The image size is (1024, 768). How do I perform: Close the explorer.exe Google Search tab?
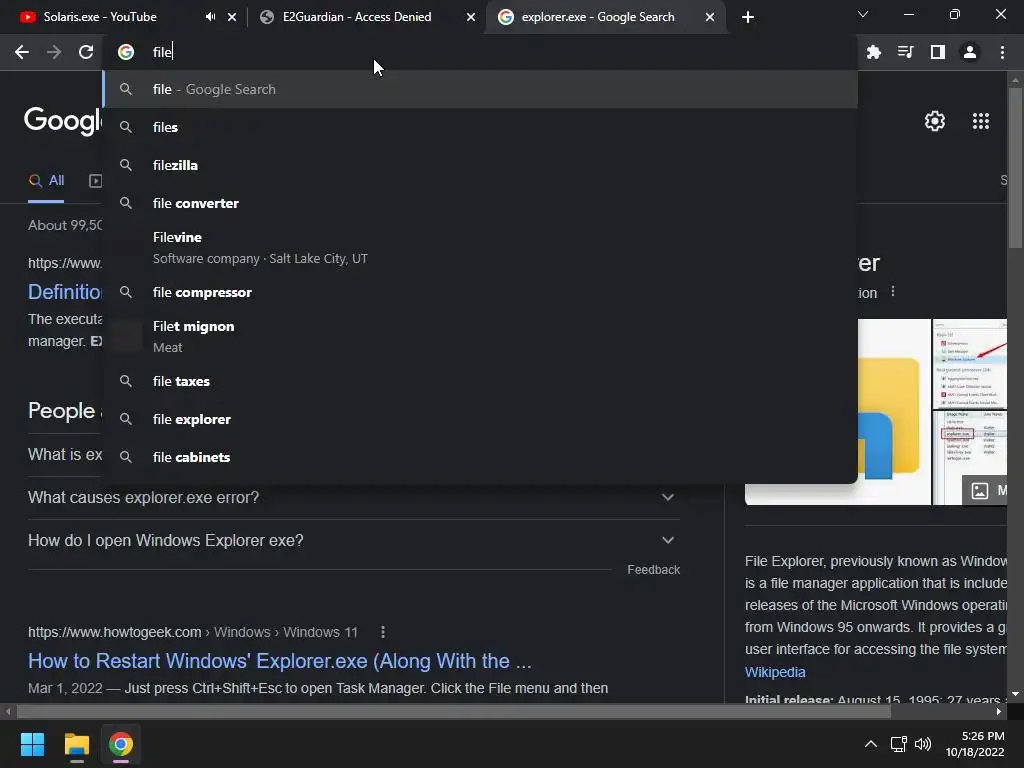(710, 17)
